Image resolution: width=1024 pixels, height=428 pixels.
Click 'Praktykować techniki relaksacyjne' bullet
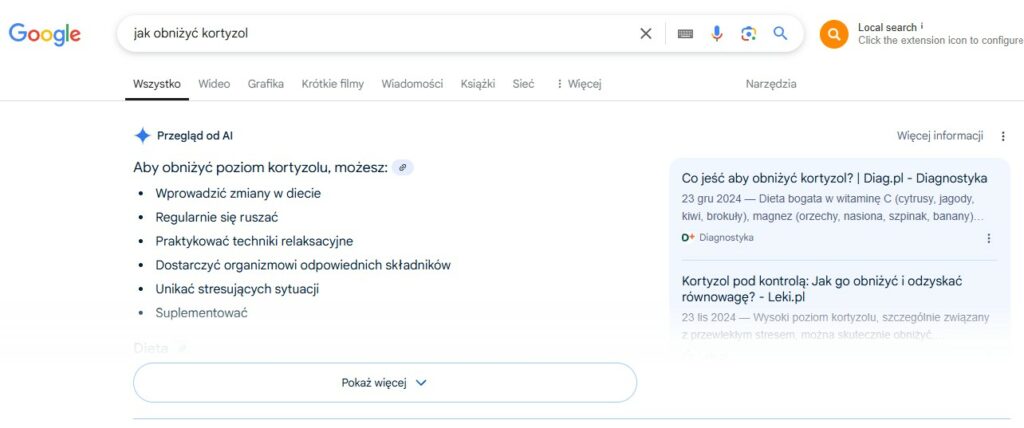coord(254,241)
